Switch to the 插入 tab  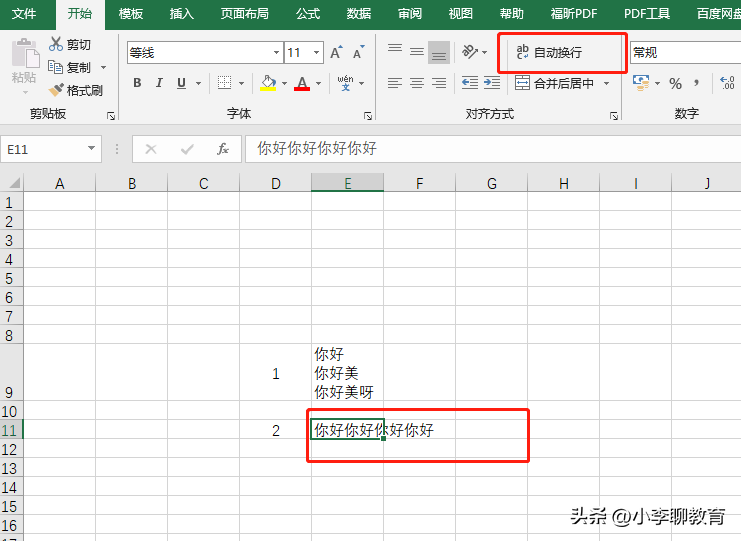point(181,14)
